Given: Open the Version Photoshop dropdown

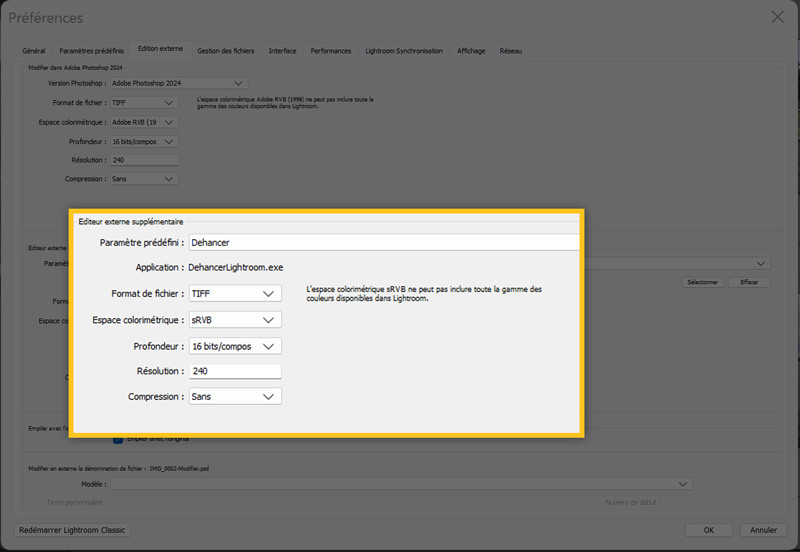Looking at the screenshot, I should pos(179,83).
